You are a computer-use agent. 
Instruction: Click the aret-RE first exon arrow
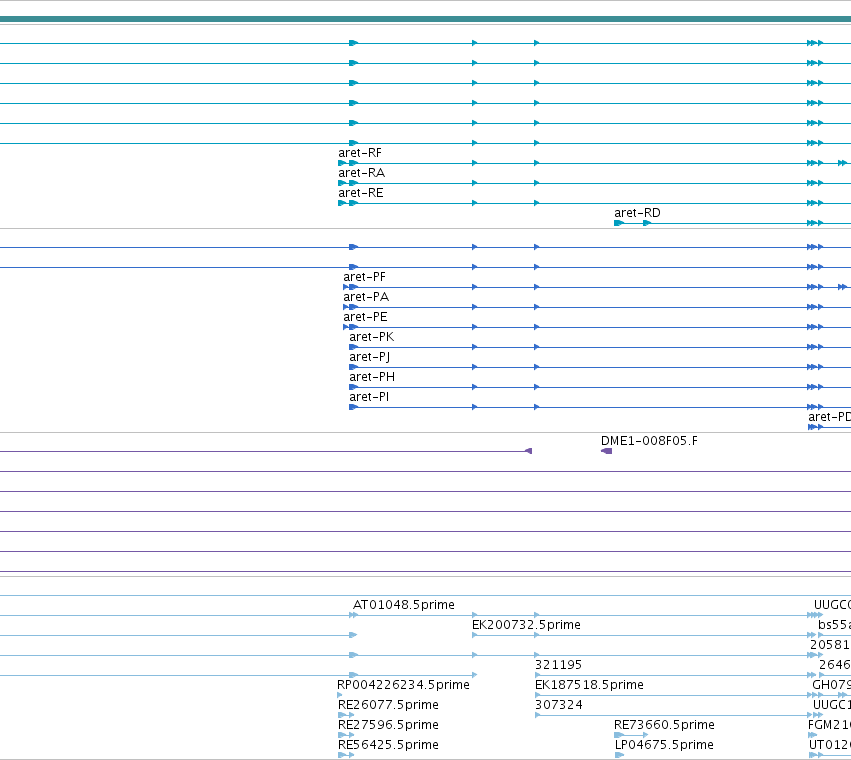click(342, 203)
